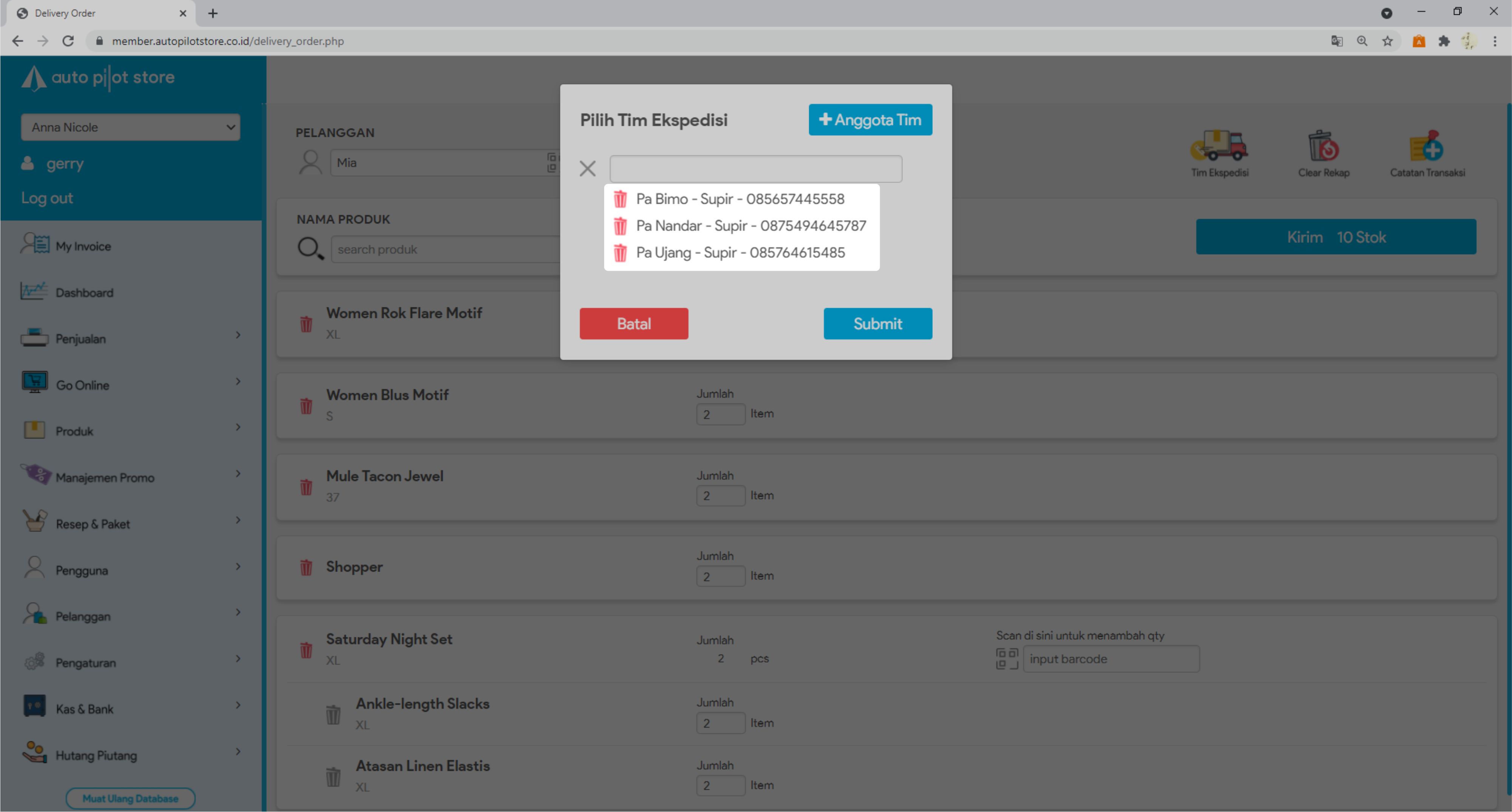The width and height of the screenshot is (1512, 812).
Task: Open the Dashboard menu item
Action: pos(84,292)
